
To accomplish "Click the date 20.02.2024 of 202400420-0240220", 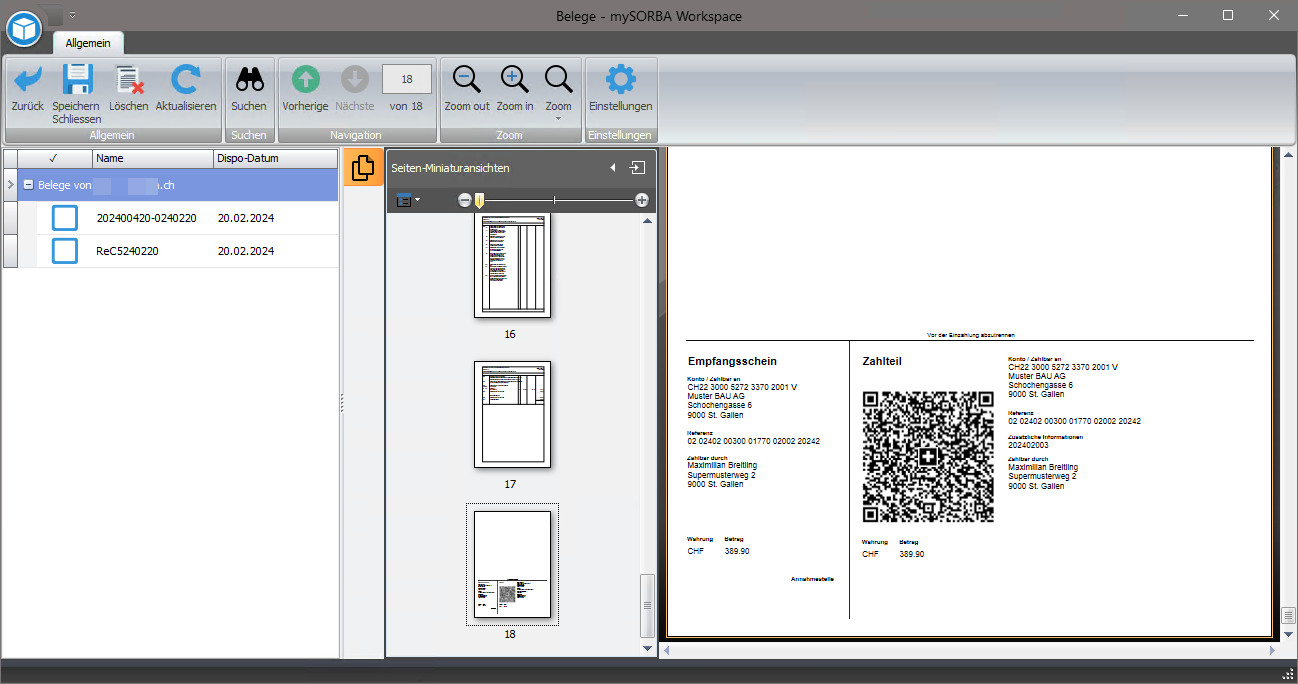I will [246, 218].
